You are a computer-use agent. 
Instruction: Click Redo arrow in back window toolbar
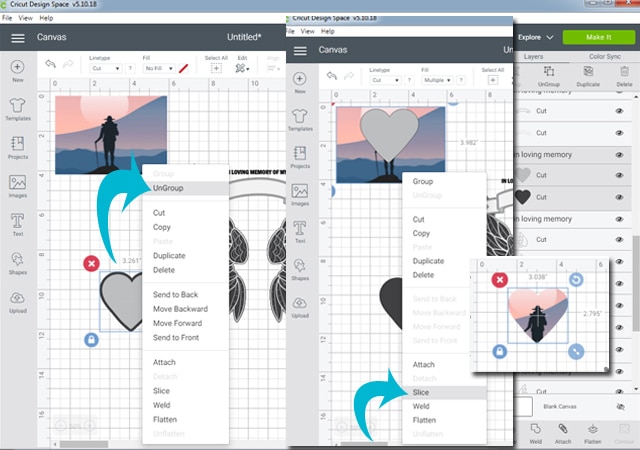click(68, 64)
